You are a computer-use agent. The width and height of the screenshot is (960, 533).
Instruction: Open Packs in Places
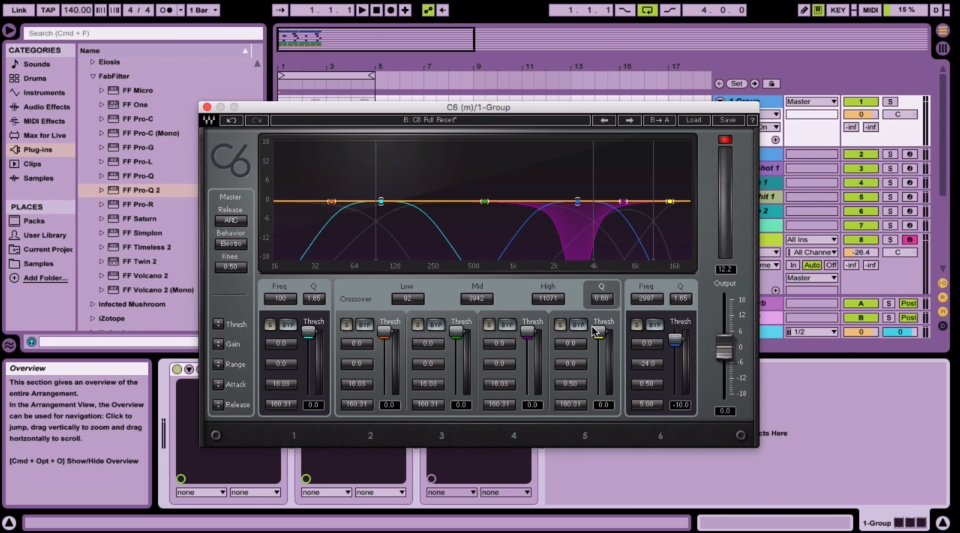pos(34,221)
